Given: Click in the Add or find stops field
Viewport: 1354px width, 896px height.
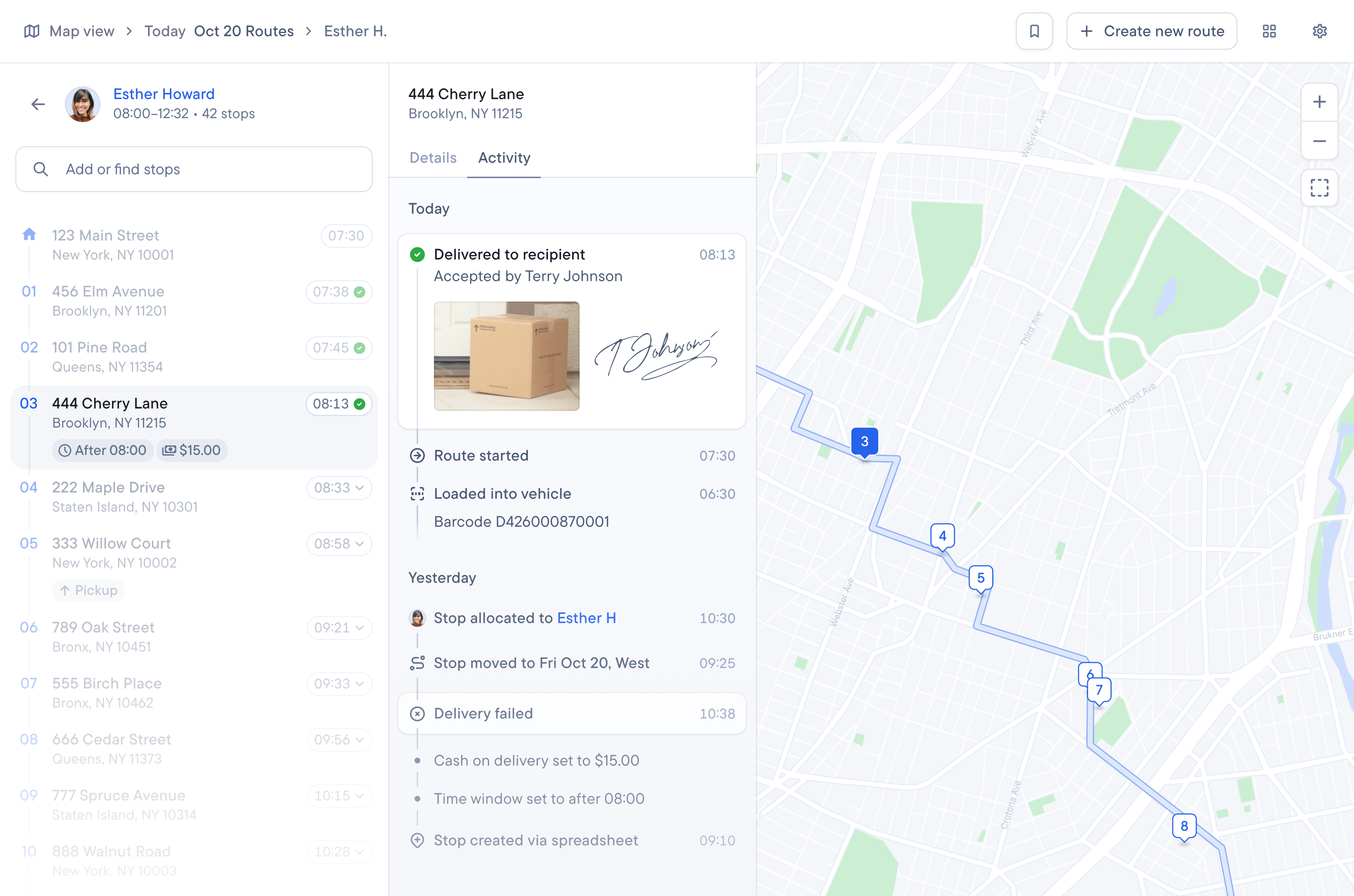Looking at the screenshot, I should 194,169.
